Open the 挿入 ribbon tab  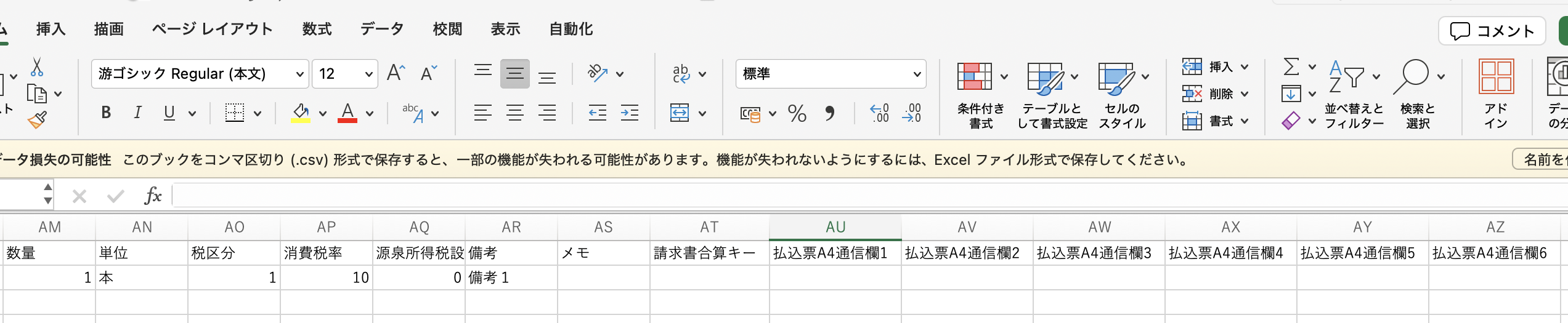click(51, 29)
